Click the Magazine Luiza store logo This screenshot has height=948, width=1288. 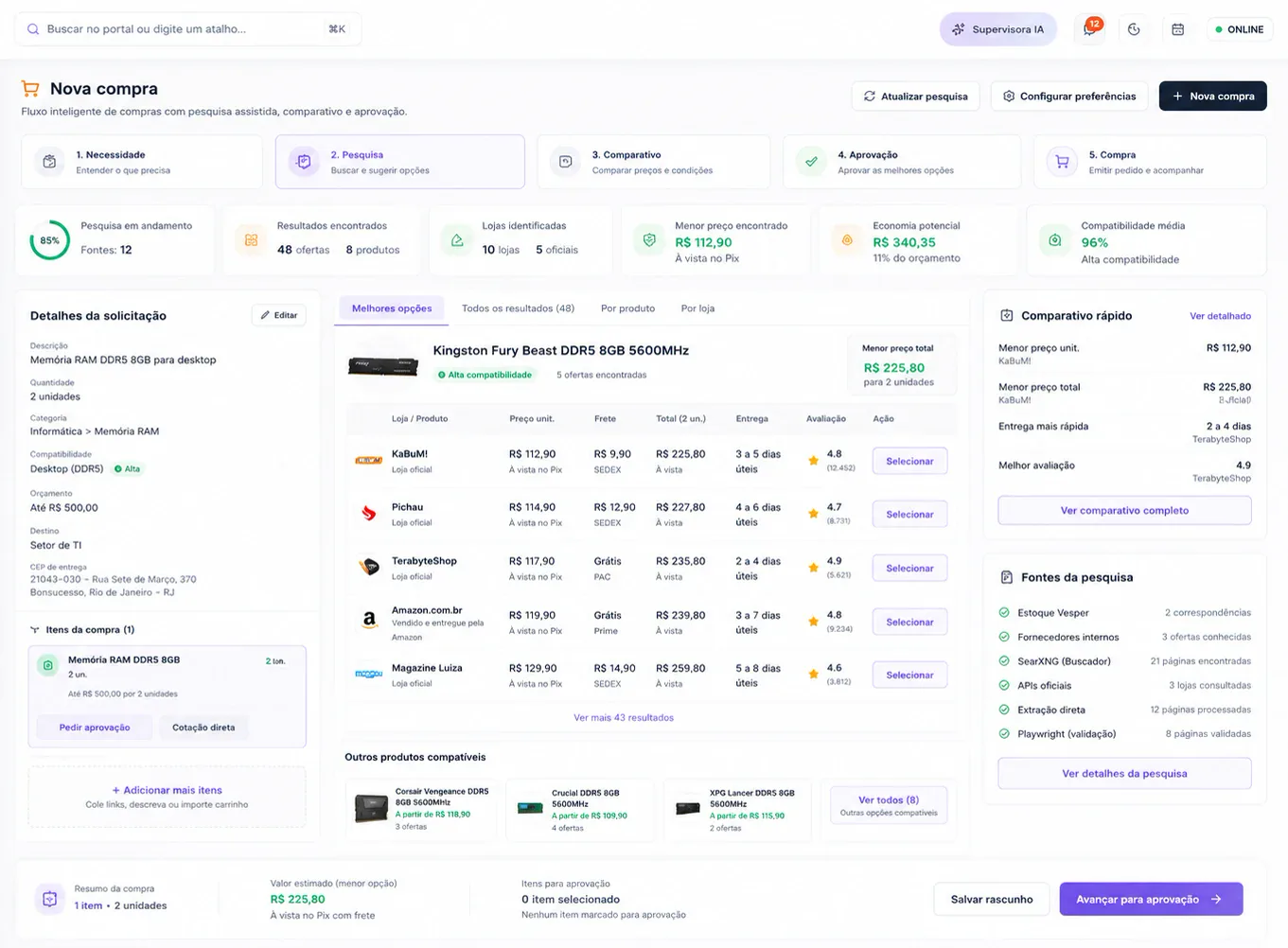[368, 674]
